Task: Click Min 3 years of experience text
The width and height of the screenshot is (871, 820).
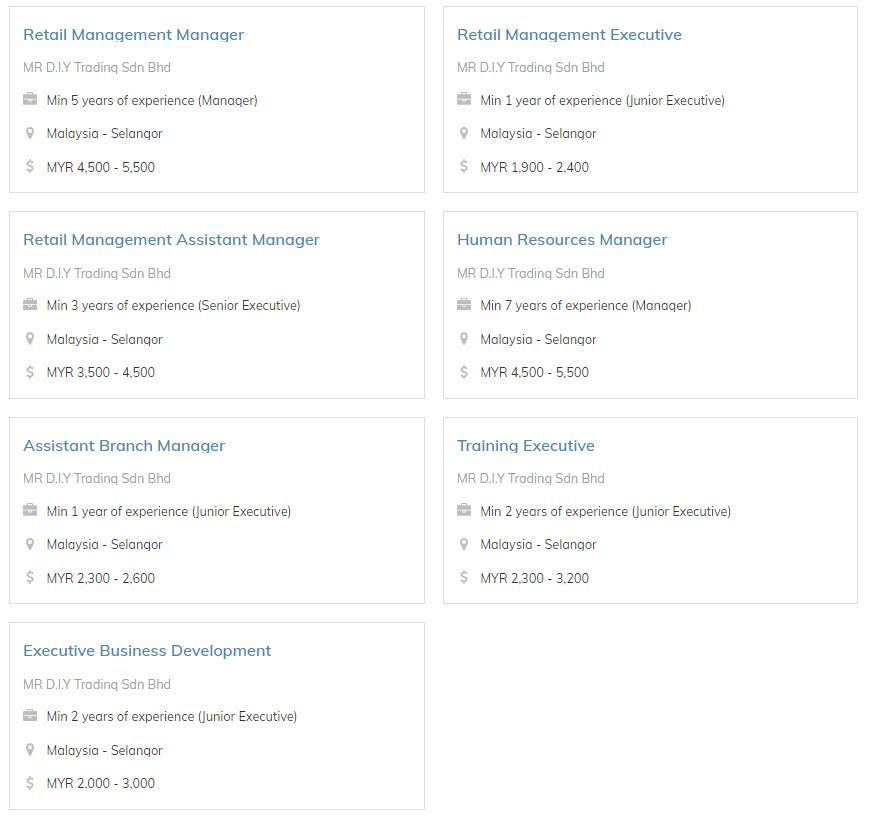Action: [x=173, y=306]
